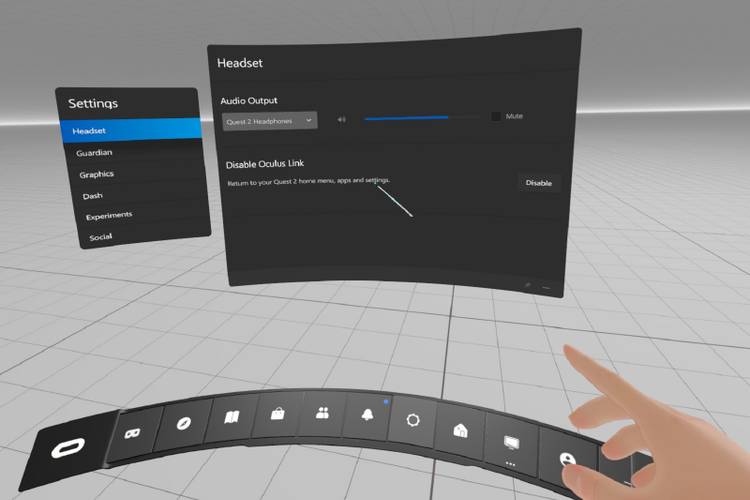
Task: Open the Friends people icon
Action: click(x=321, y=412)
